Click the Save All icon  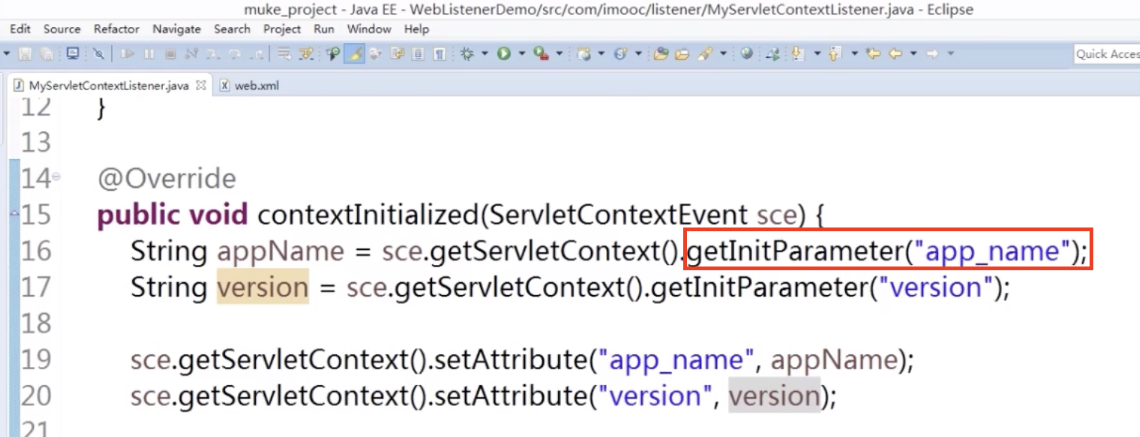coord(46,54)
